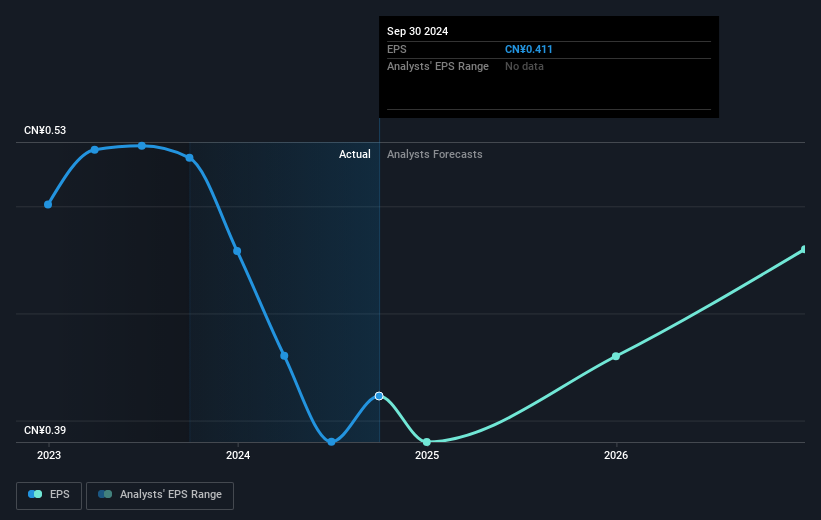Click the No data text in tooltip
This screenshot has width=821, height=520.
point(524,67)
